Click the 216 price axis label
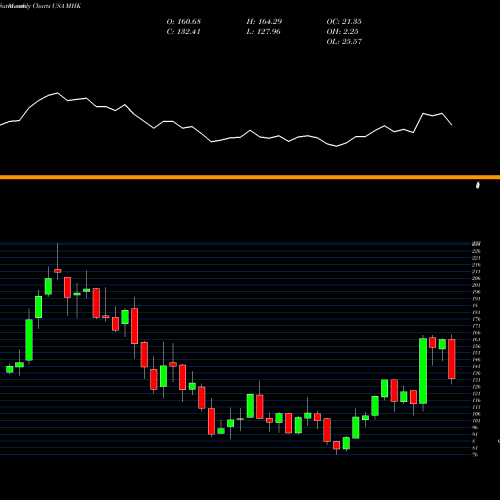This screenshot has width=500, height=500. point(476,265)
